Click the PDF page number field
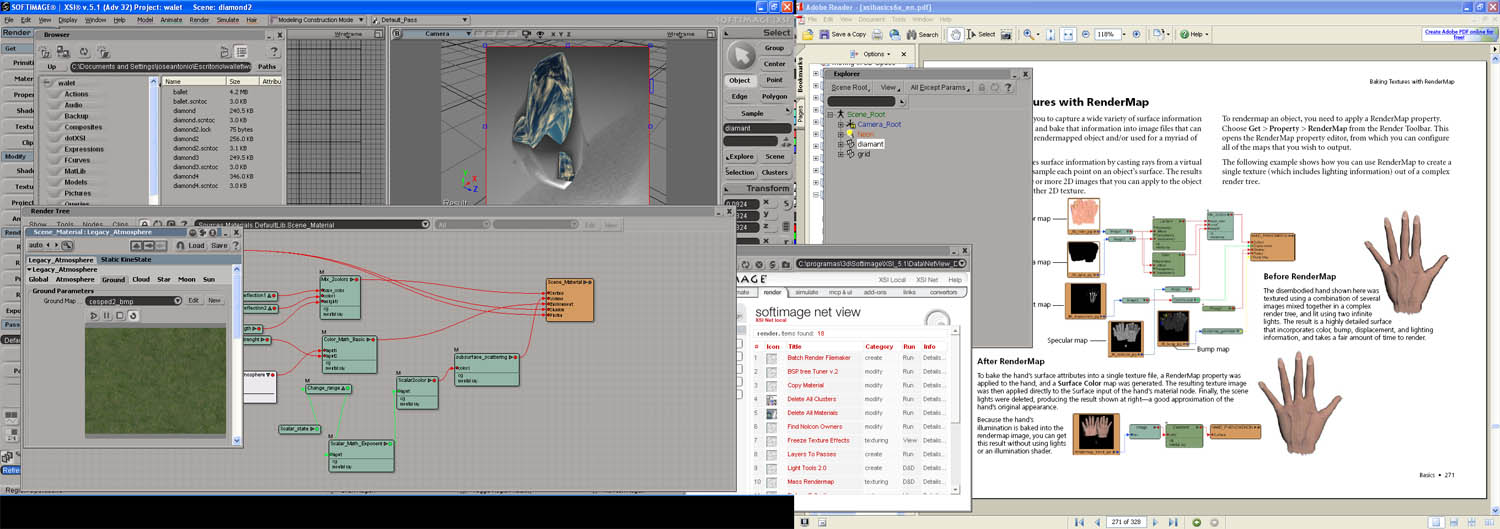This screenshot has height=529, width=1500. pyautogui.click(x=1126, y=522)
